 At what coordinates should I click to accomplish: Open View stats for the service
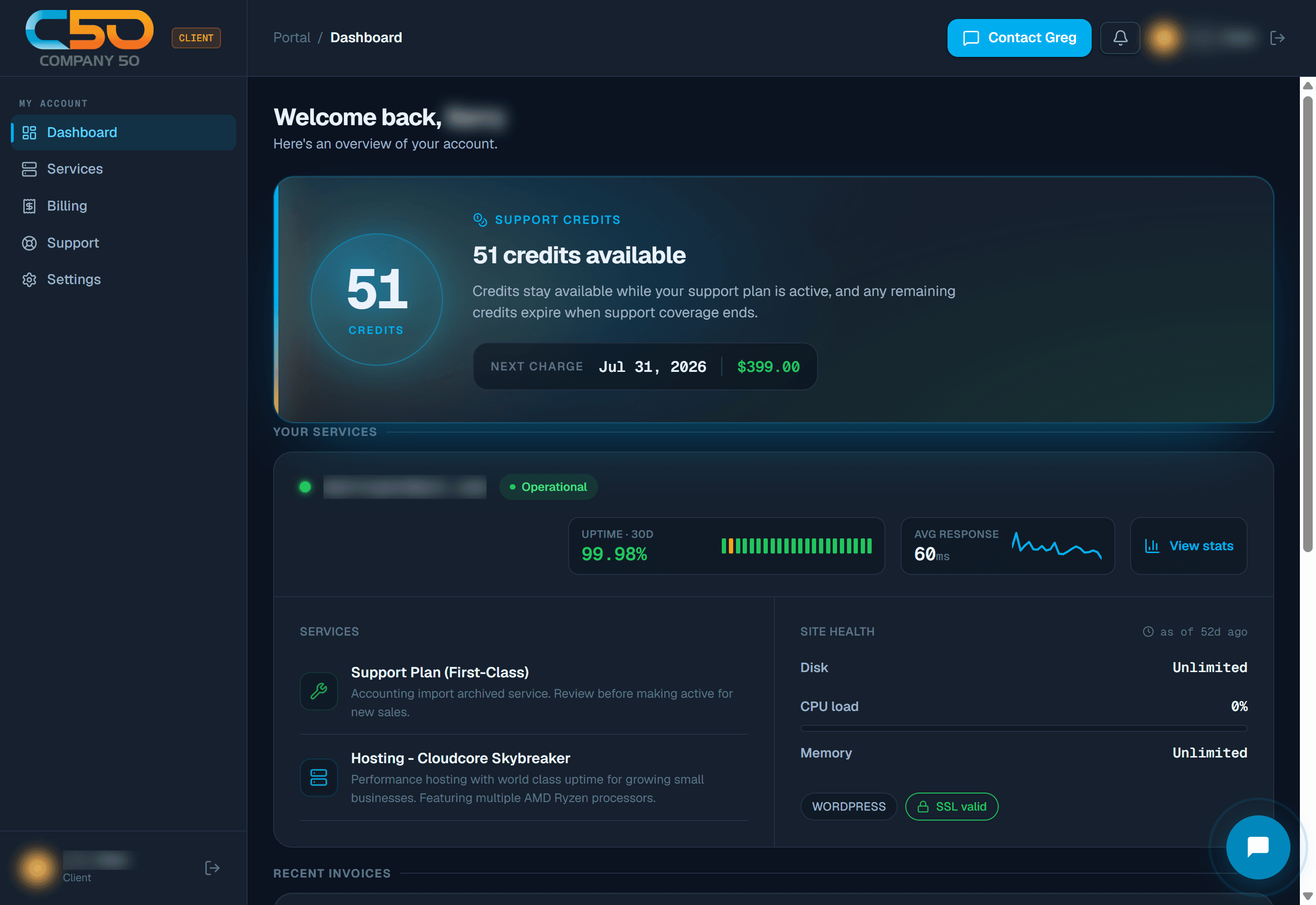(x=1188, y=546)
